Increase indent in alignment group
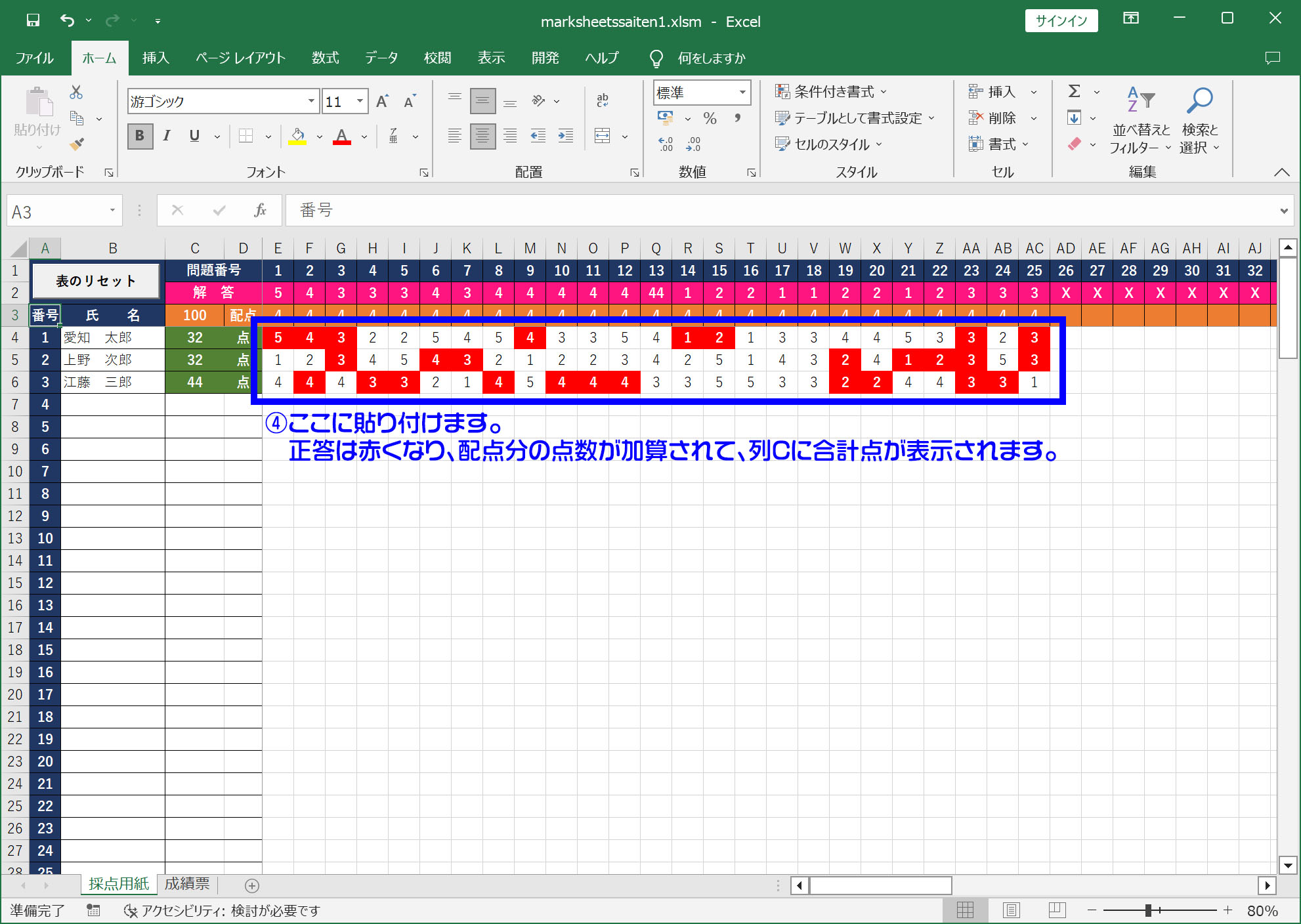The height and width of the screenshot is (924, 1301). pyautogui.click(x=565, y=136)
